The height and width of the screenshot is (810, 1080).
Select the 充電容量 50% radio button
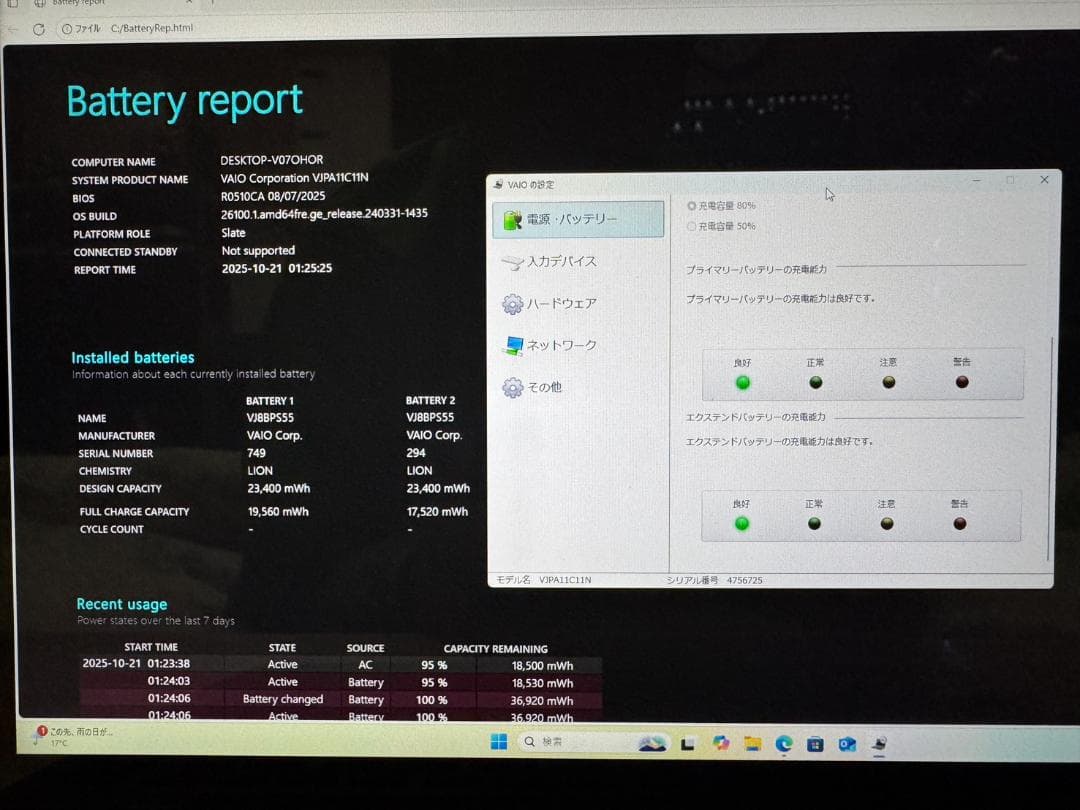(692, 227)
